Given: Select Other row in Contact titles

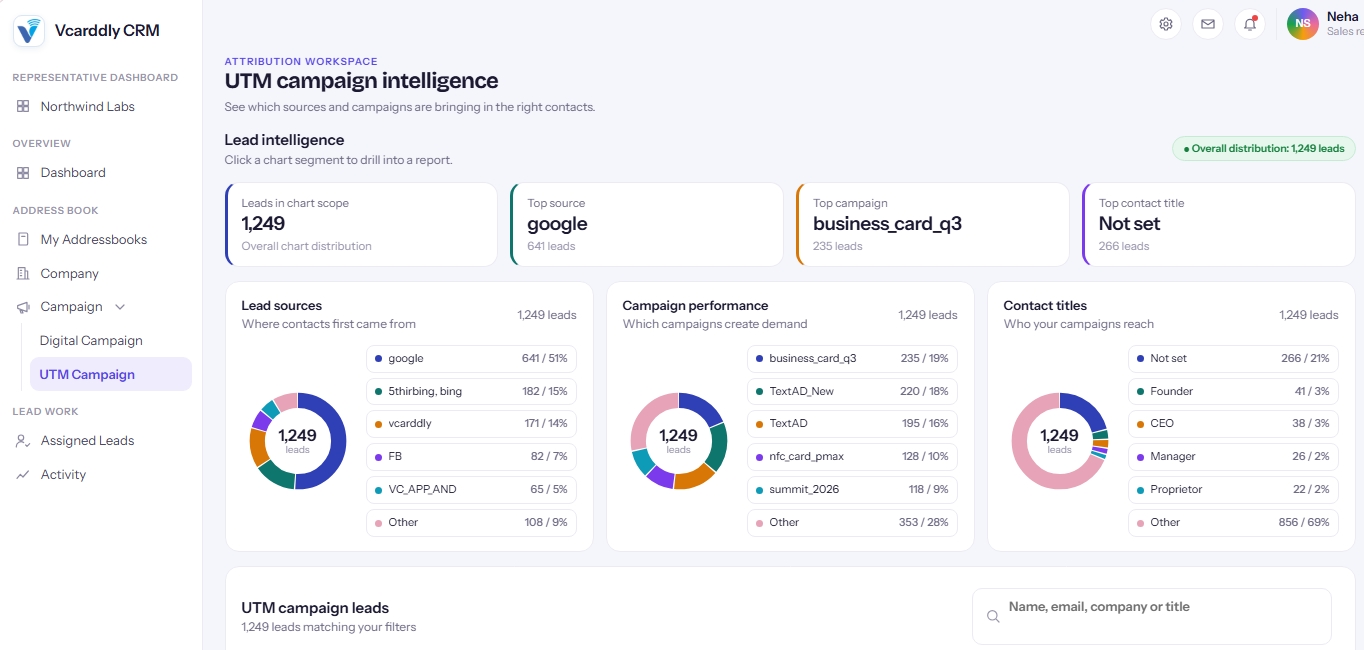Looking at the screenshot, I should [x=1233, y=523].
